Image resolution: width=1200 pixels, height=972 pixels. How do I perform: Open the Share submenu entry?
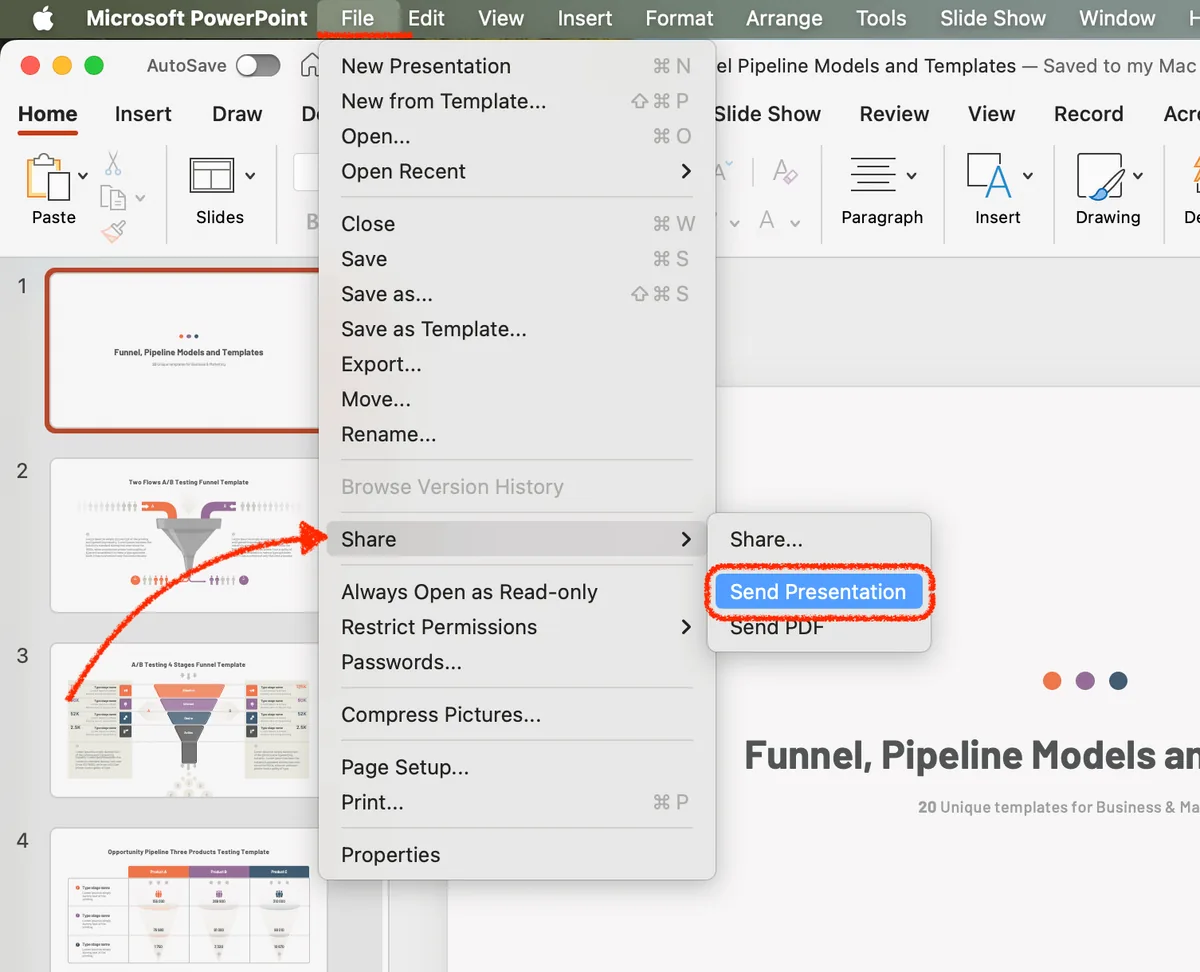pyautogui.click(x=517, y=539)
